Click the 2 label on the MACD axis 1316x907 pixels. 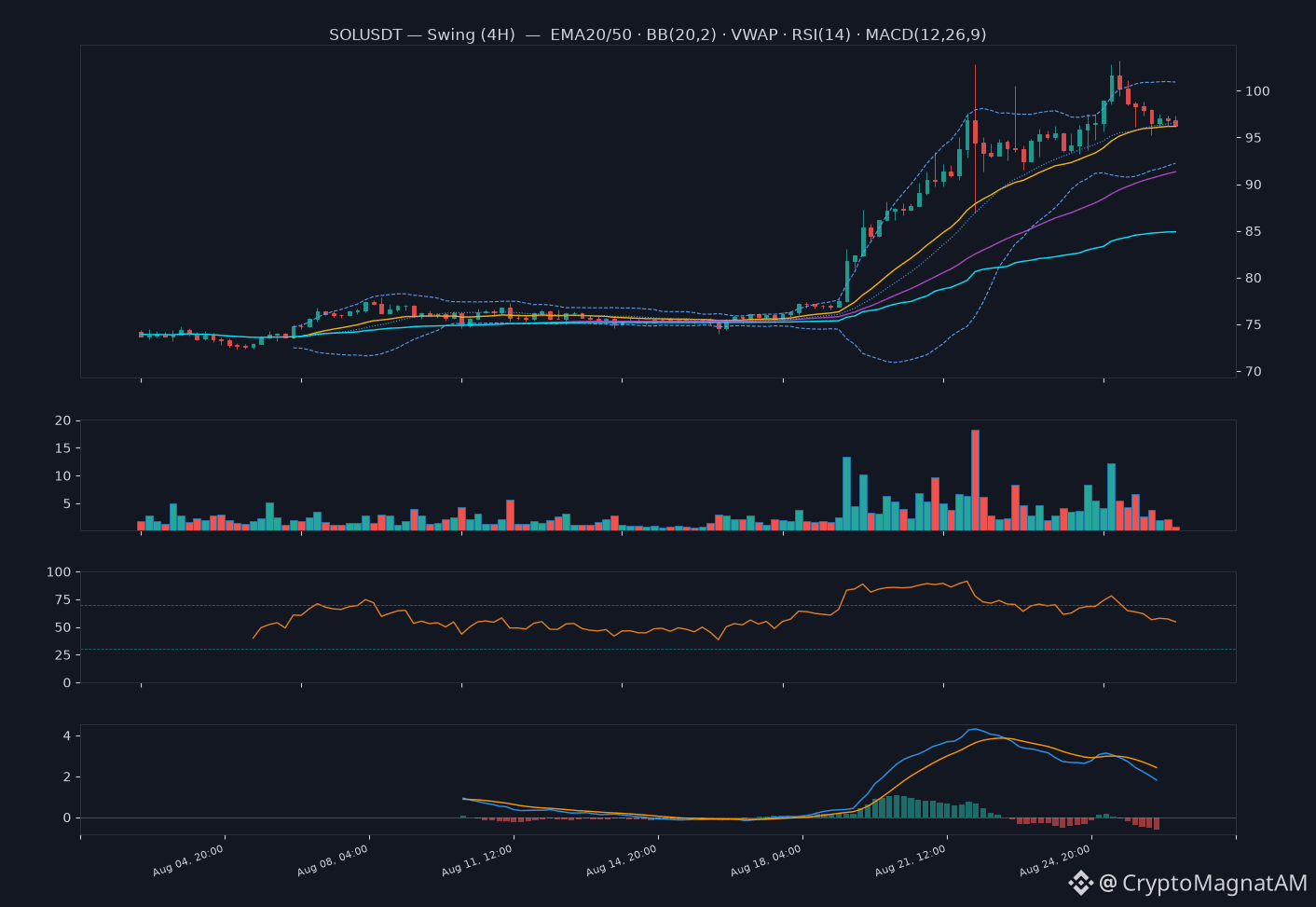click(67, 776)
